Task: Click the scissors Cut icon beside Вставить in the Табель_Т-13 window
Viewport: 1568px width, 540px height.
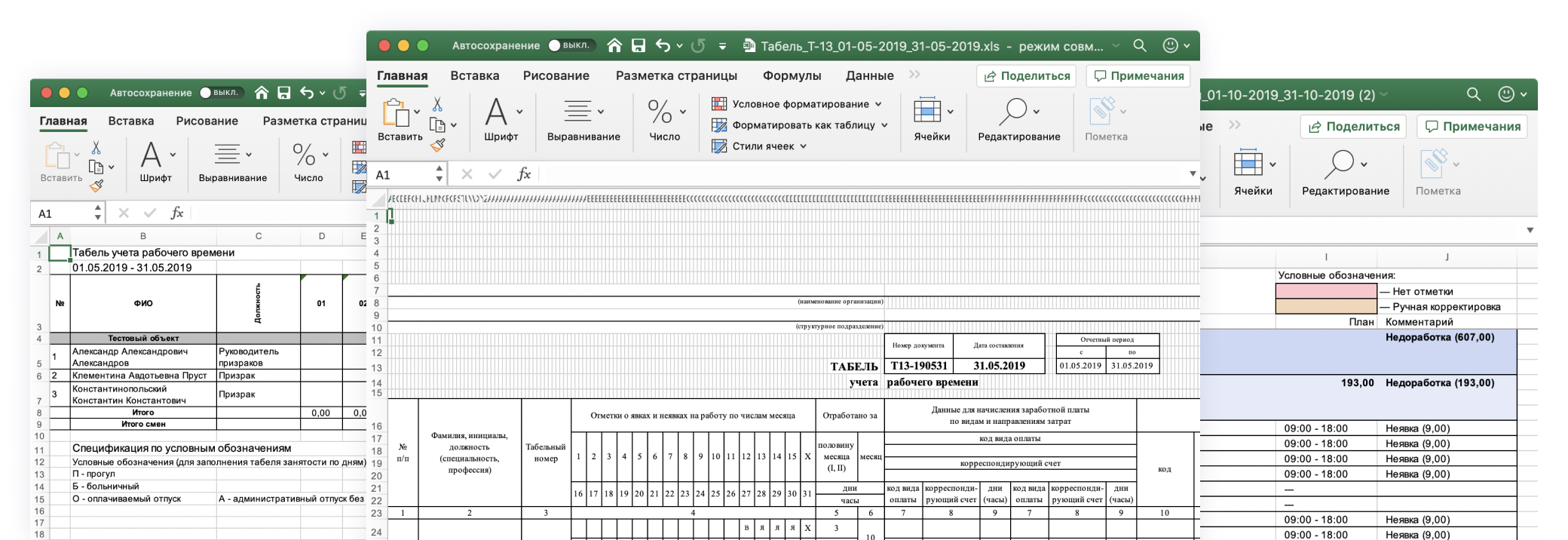Action: (437, 105)
